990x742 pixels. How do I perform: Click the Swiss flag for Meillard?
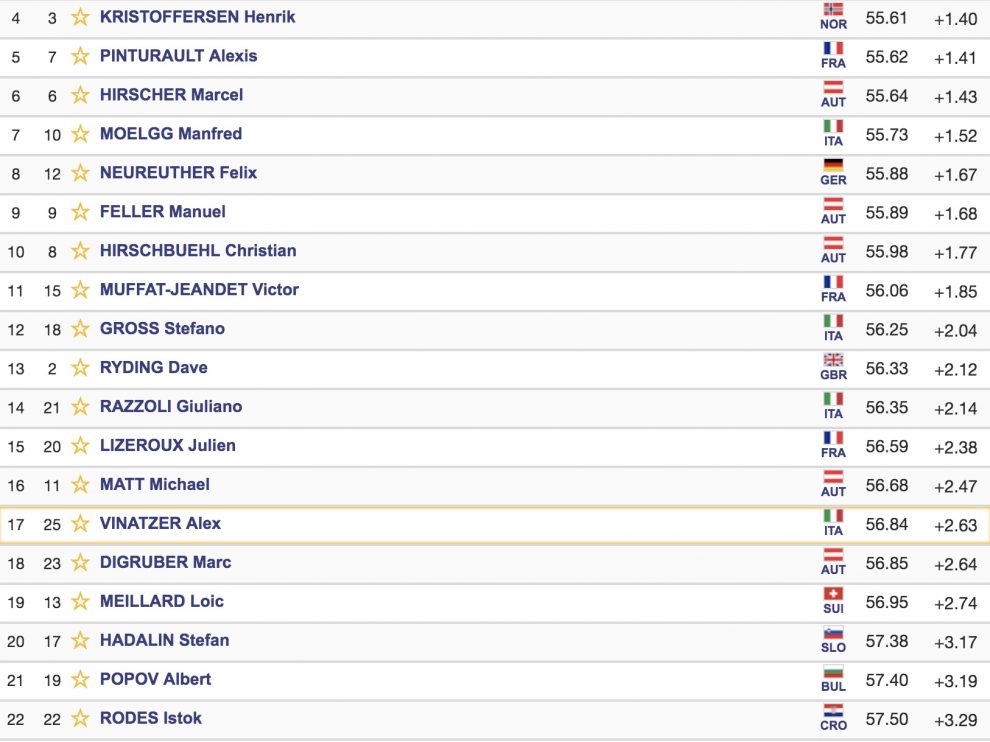[833, 594]
